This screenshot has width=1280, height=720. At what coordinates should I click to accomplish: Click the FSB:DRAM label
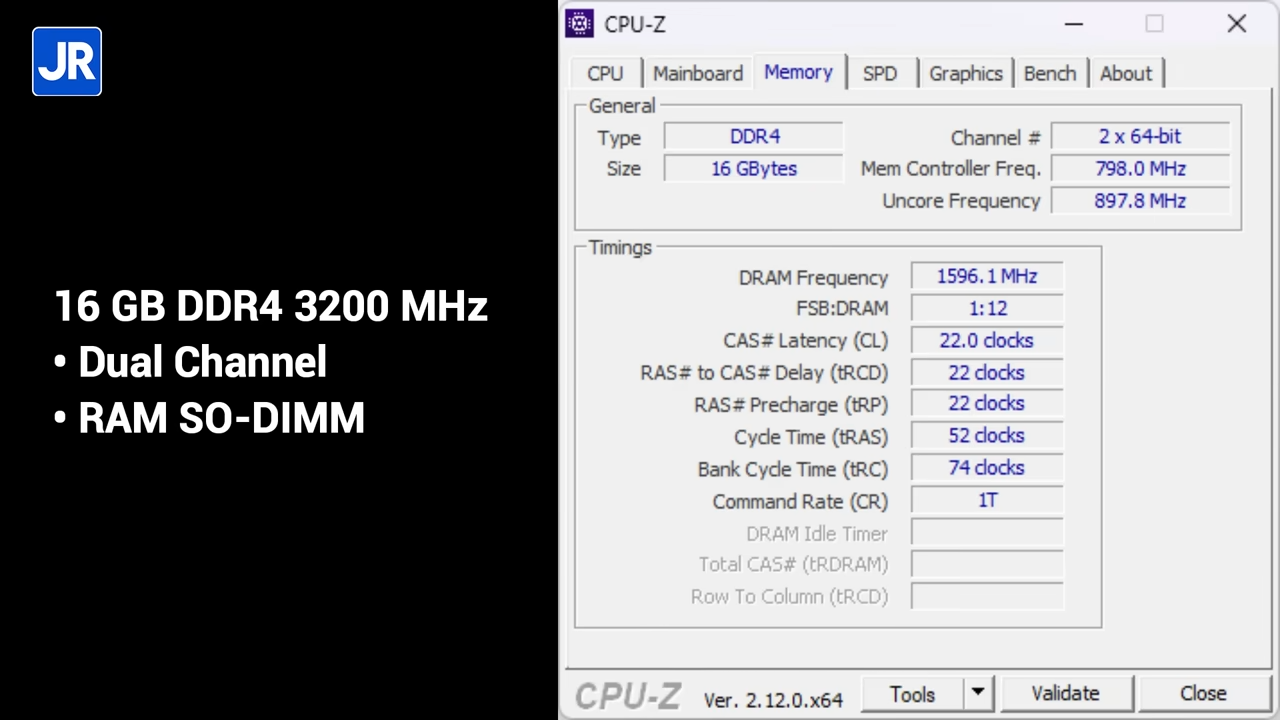842,309
